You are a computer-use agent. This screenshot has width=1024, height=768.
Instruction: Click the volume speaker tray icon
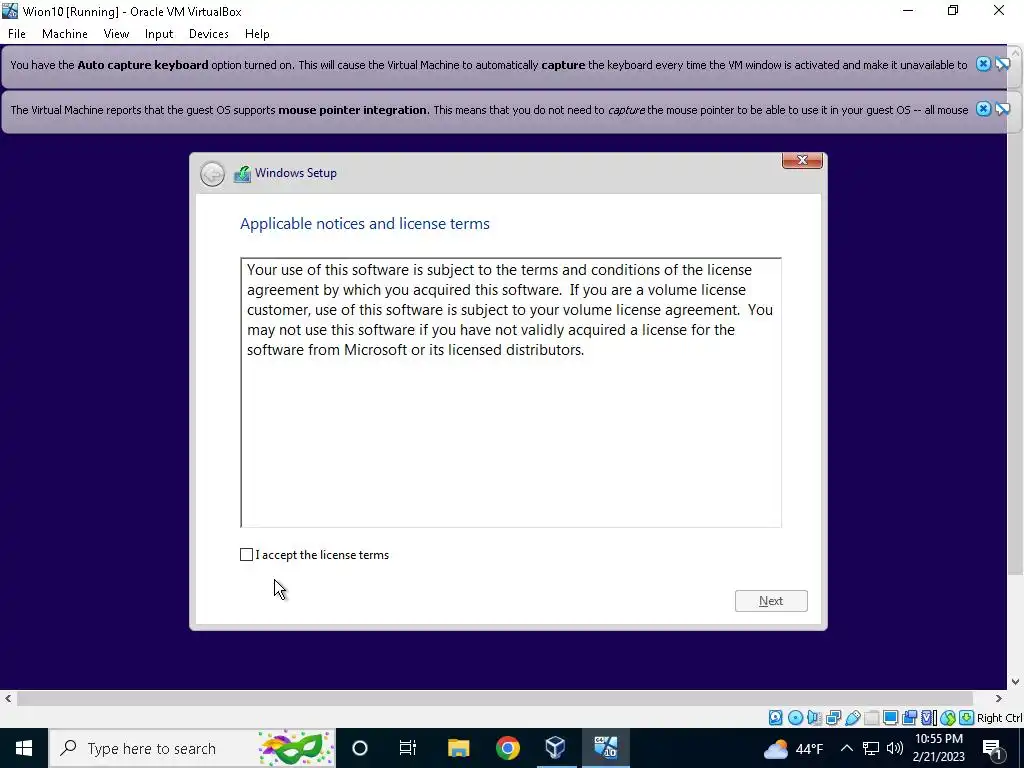click(895, 748)
